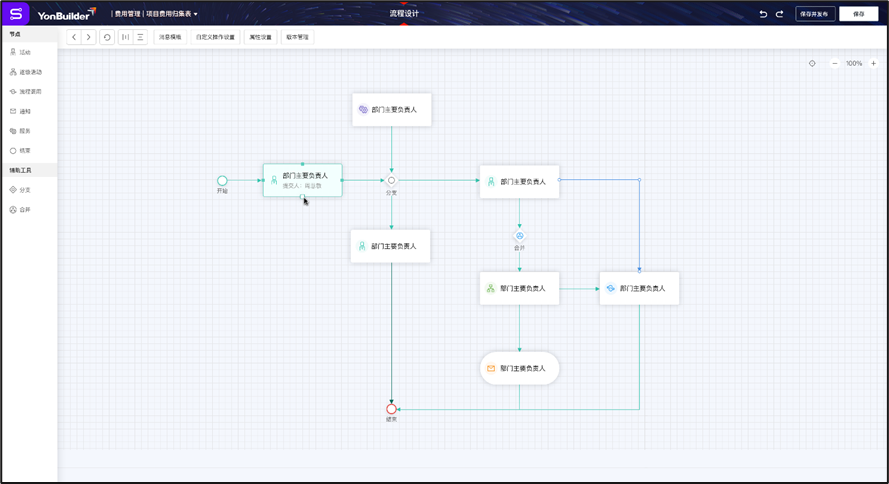Select the 结束 circle node in sidebar

[20, 151]
